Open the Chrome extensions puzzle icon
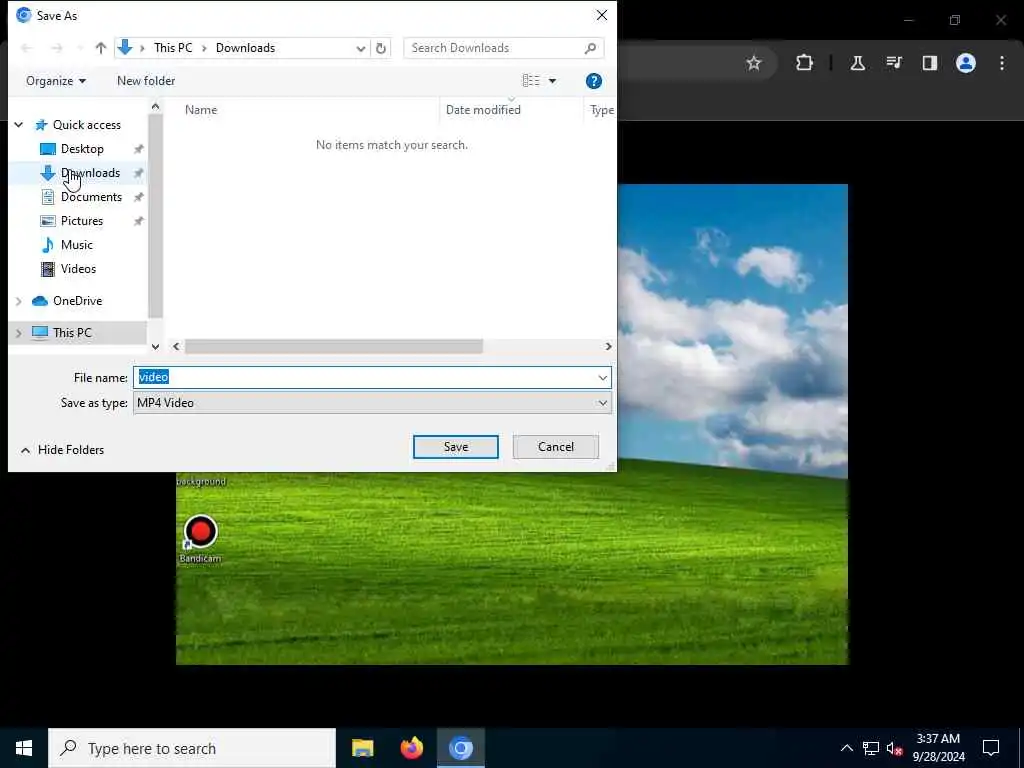This screenshot has height=768, width=1024. pyautogui.click(x=805, y=63)
